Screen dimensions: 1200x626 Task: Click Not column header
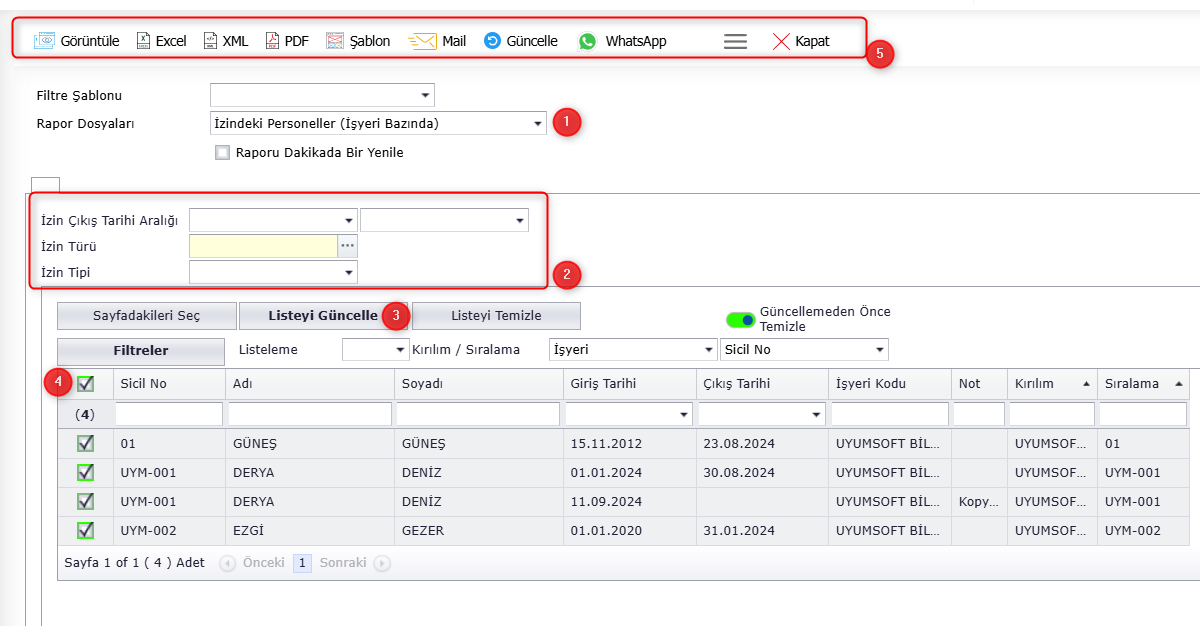(x=979, y=384)
